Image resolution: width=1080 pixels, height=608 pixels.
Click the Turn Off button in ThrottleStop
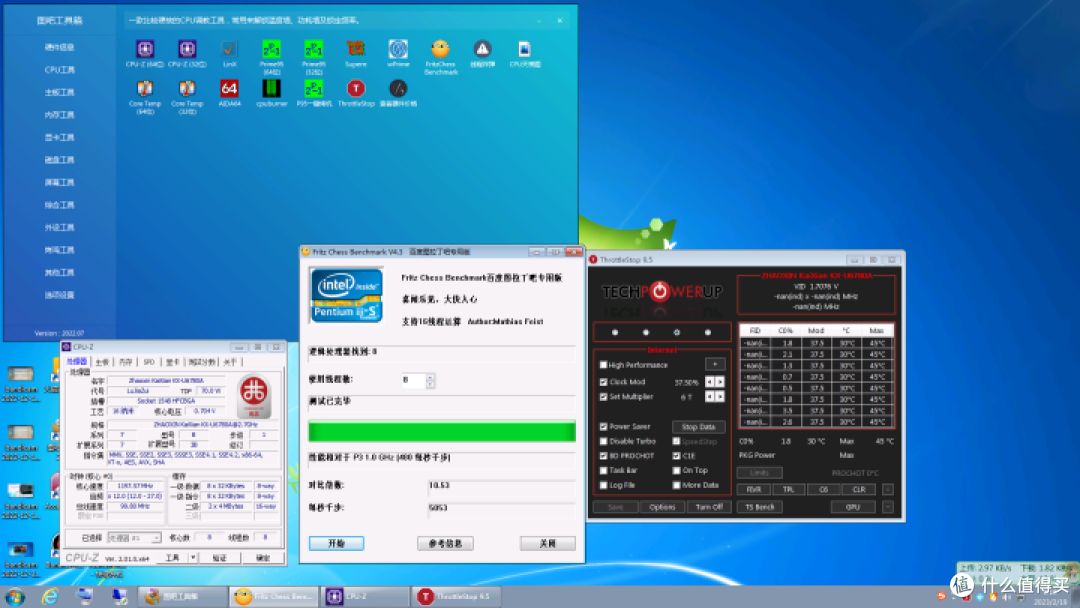[x=709, y=507]
